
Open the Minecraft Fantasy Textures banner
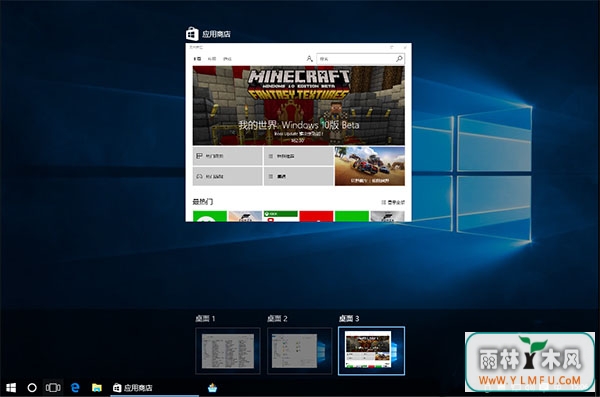click(x=298, y=106)
